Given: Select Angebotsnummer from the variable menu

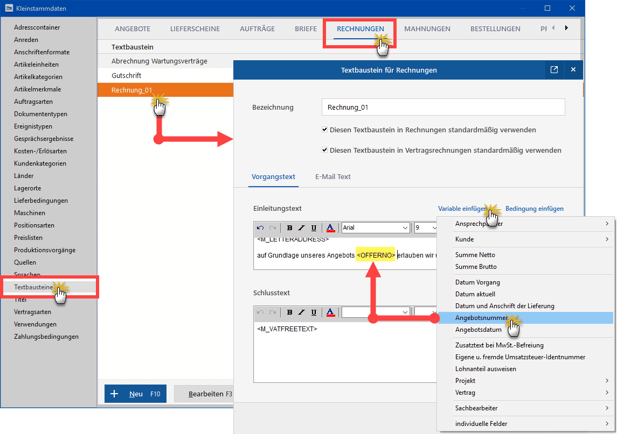Looking at the screenshot, I should [x=482, y=318].
